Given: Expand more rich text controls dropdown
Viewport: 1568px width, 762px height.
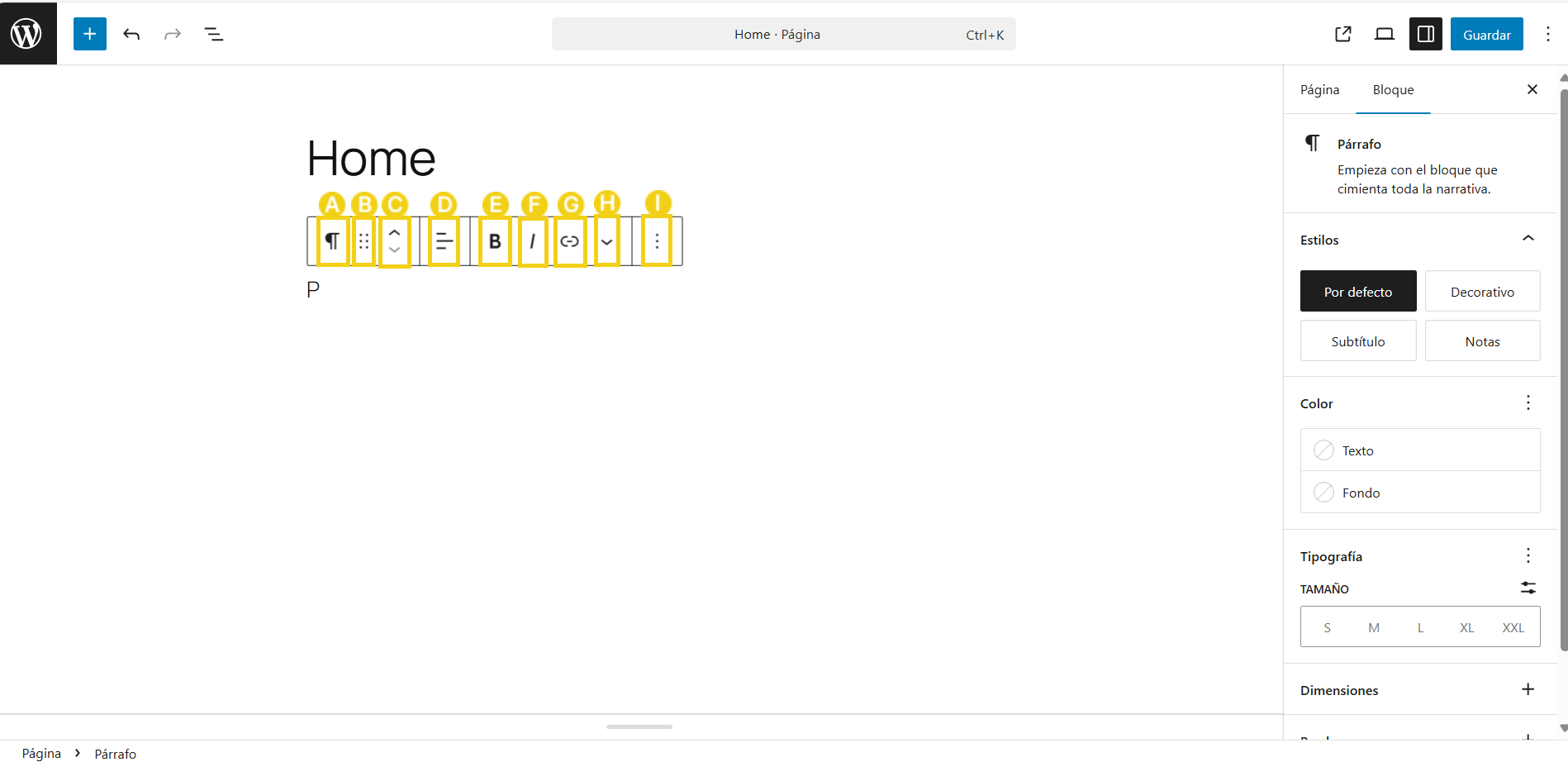Looking at the screenshot, I should pyautogui.click(x=607, y=241).
